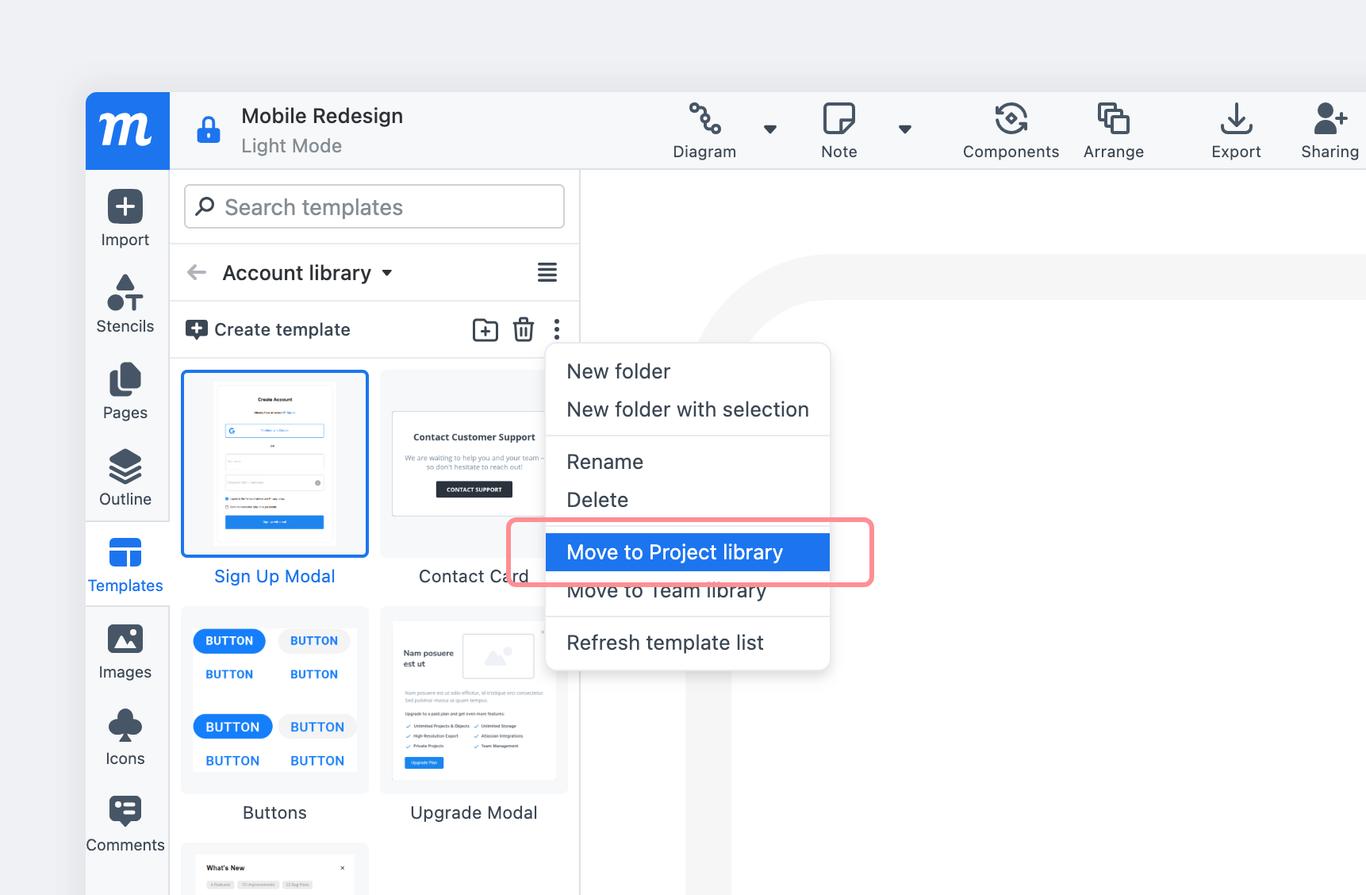Click the blue lock privacy icon
This screenshot has width=1366, height=895.
pyautogui.click(x=208, y=131)
